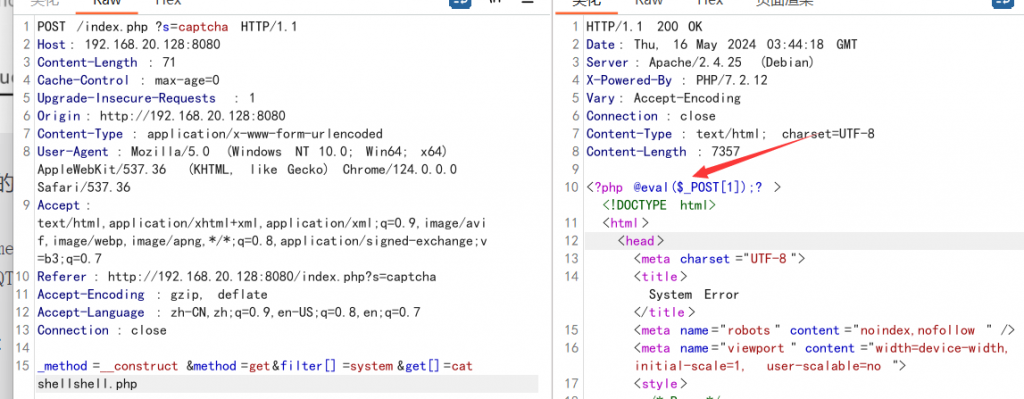Click the User-Agent header name

73,152
